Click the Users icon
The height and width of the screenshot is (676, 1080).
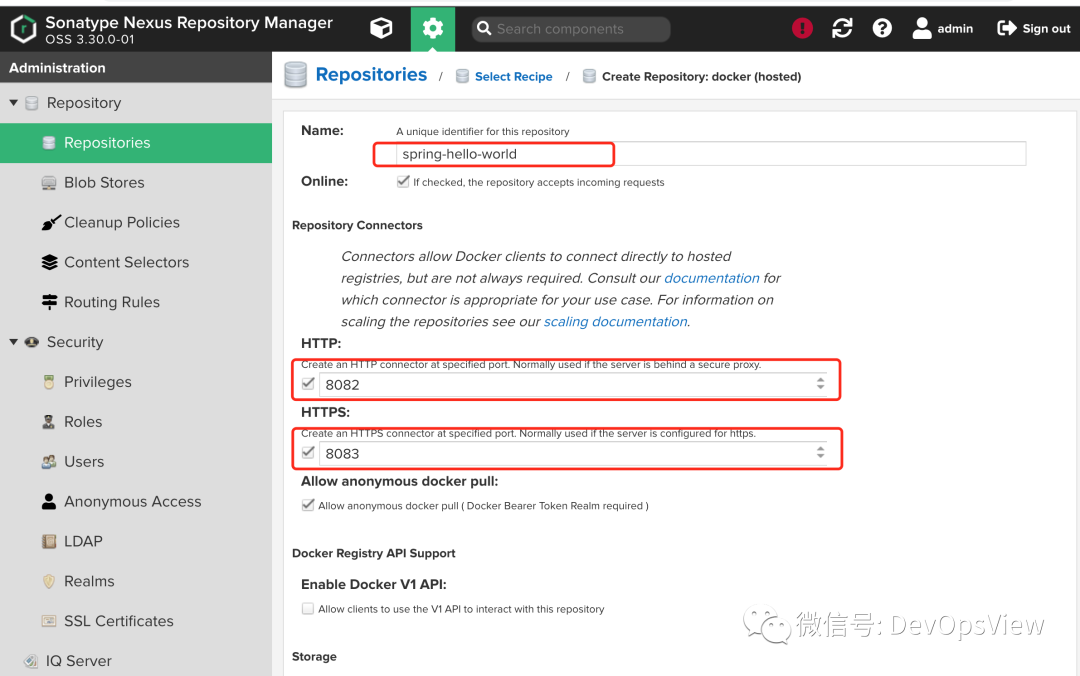tap(49, 462)
